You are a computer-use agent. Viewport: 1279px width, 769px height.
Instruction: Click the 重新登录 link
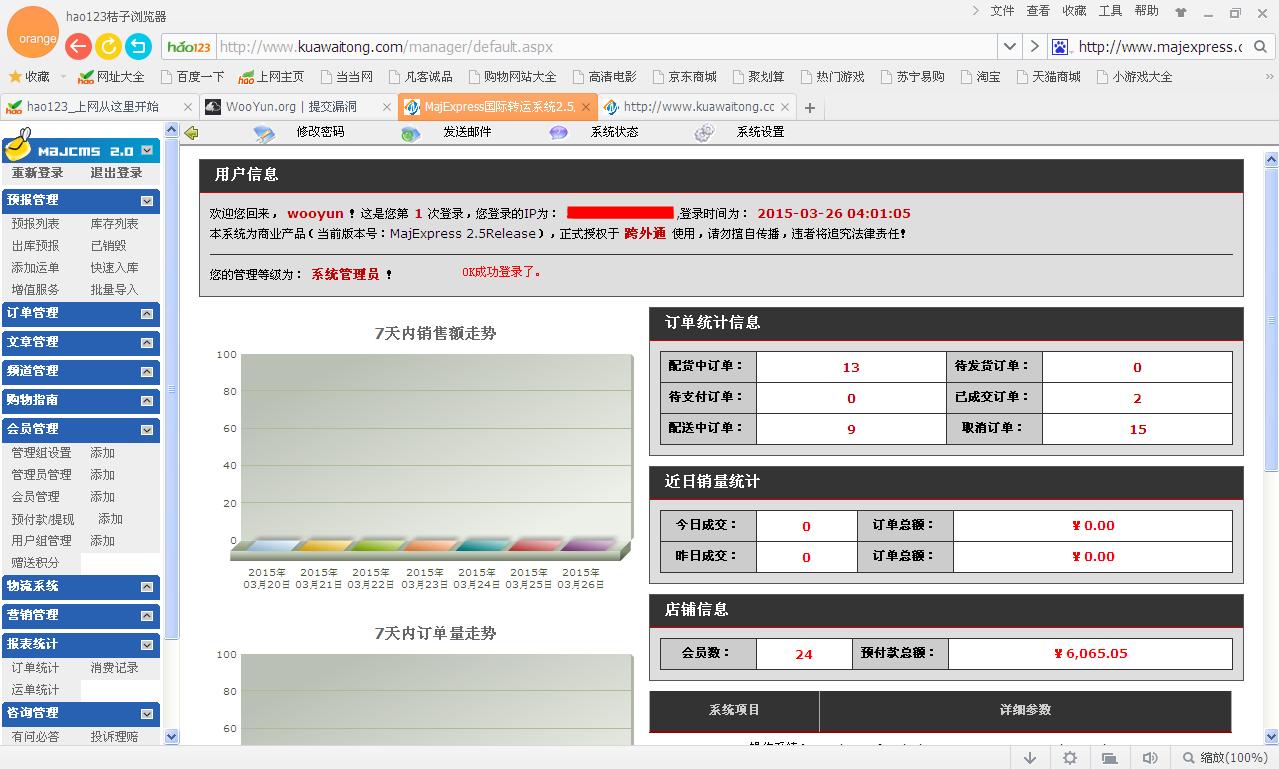37,173
